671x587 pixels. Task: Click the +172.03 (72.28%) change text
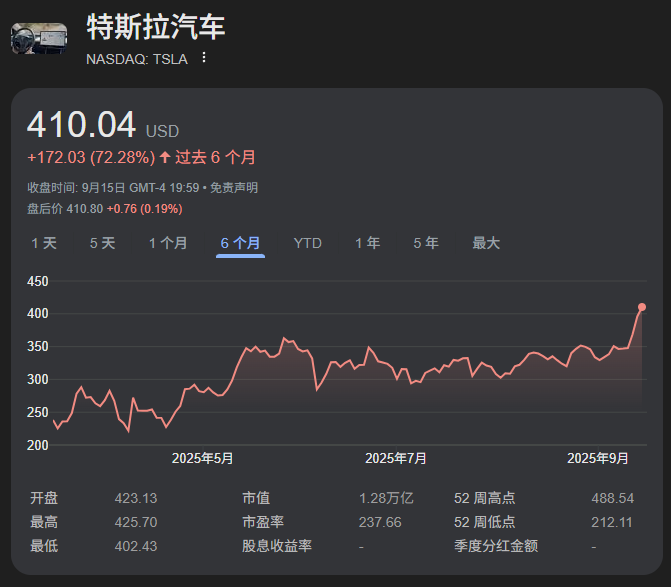tap(91, 157)
